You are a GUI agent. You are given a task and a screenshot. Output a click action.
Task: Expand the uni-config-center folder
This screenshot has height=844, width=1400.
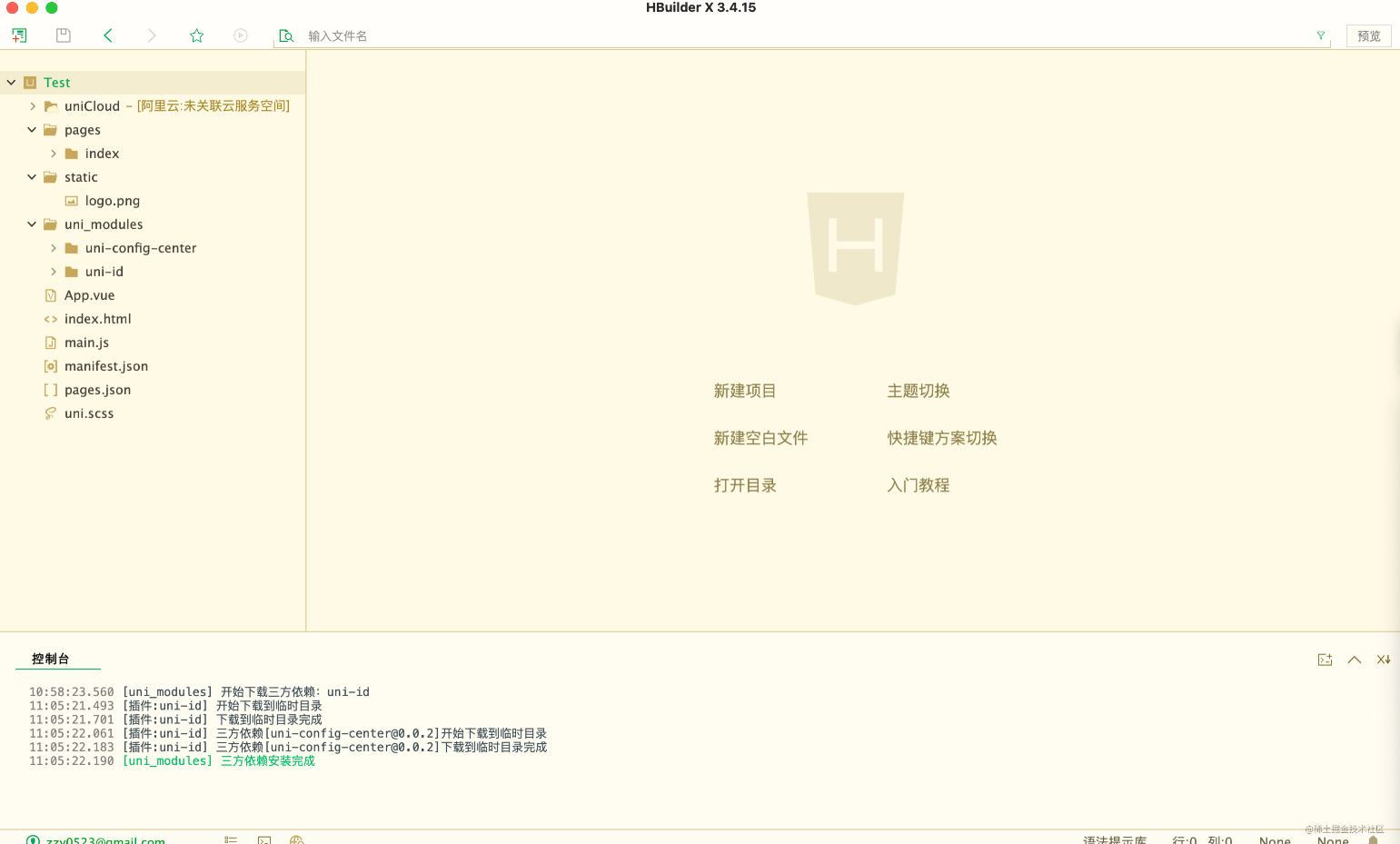[53, 247]
